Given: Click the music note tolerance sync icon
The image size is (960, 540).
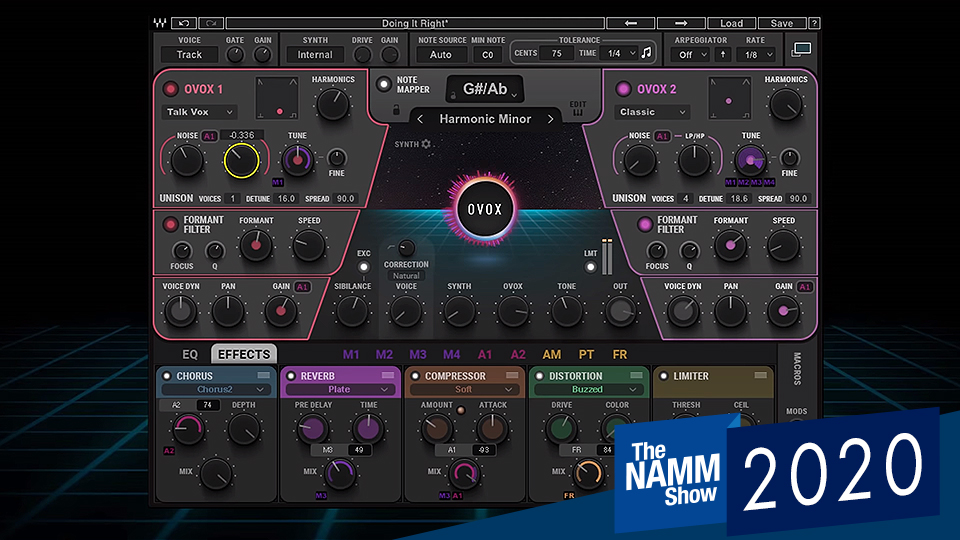Looking at the screenshot, I should (x=646, y=53).
